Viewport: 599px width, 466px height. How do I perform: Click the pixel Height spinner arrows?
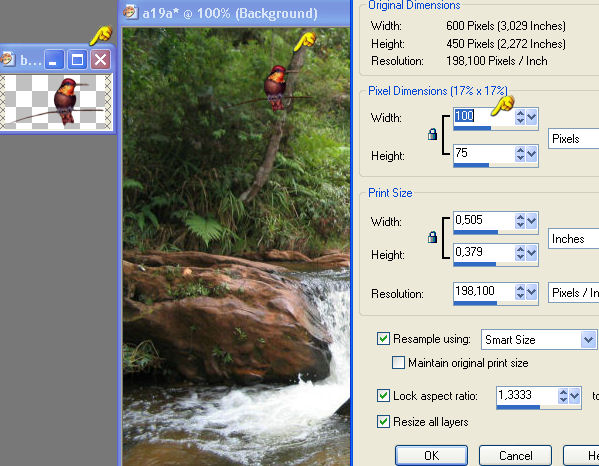click(x=520, y=154)
